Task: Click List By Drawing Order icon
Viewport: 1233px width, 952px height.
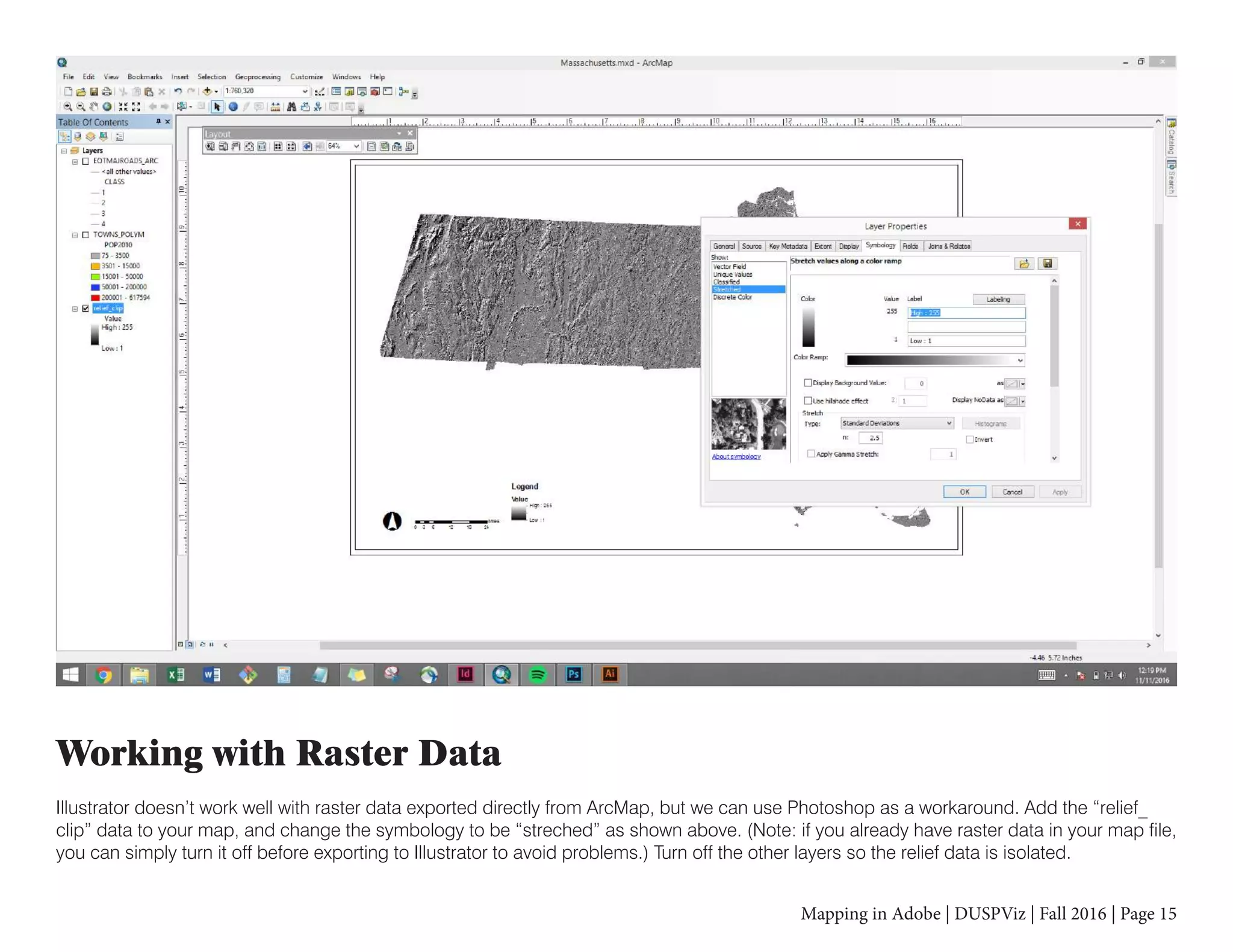Action: click(64, 137)
